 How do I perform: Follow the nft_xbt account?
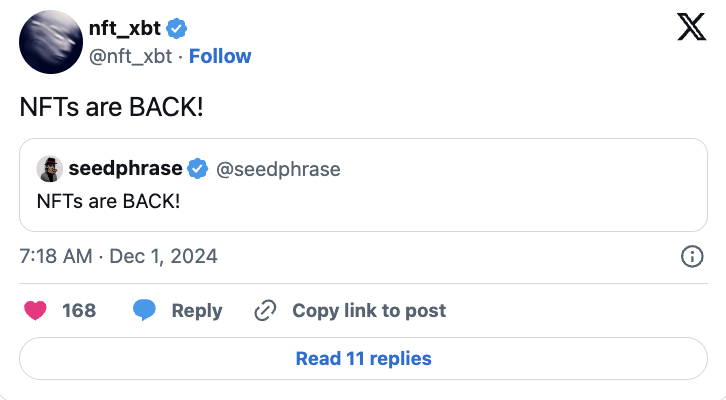220,56
